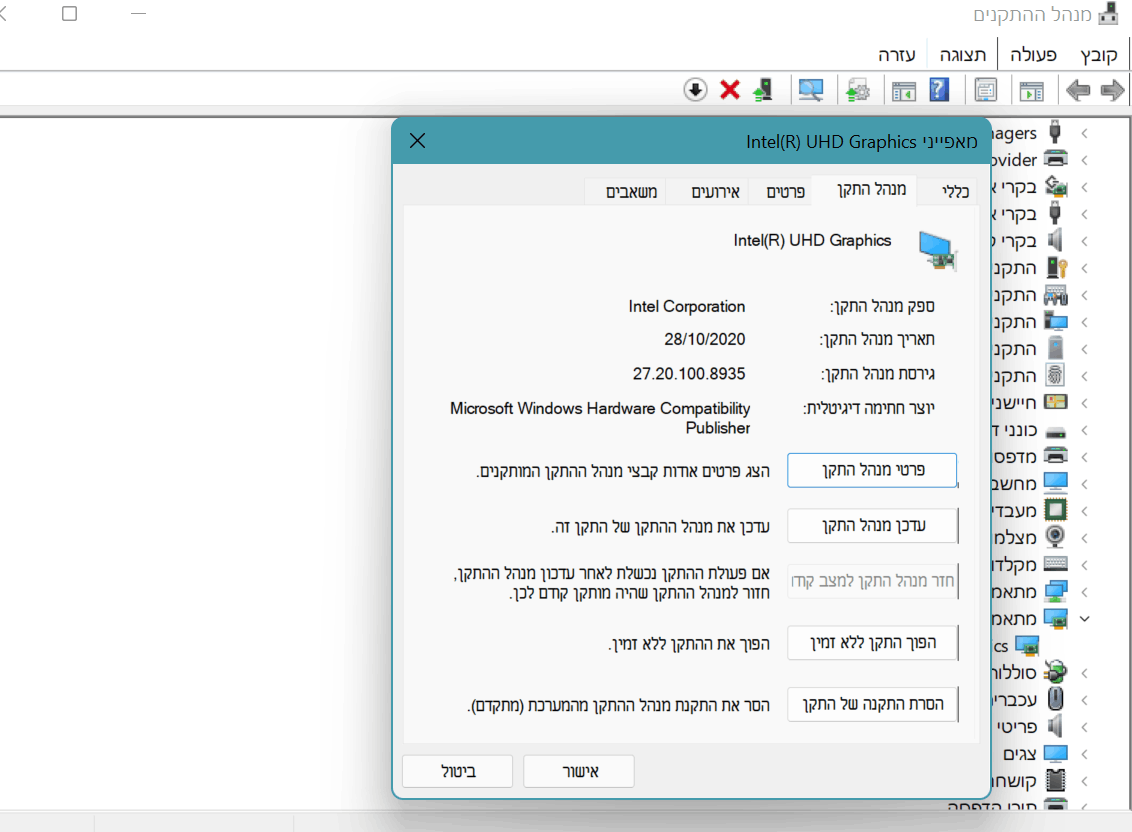1132x832 pixels.
Task: Select the monitors icon (צגים) in tree
Action: click(x=1055, y=753)
